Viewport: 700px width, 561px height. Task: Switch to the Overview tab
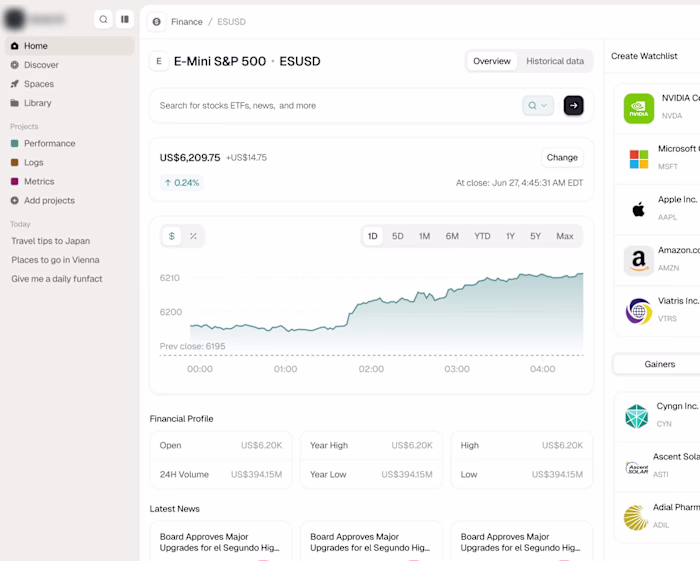click(x=492, y=61)
